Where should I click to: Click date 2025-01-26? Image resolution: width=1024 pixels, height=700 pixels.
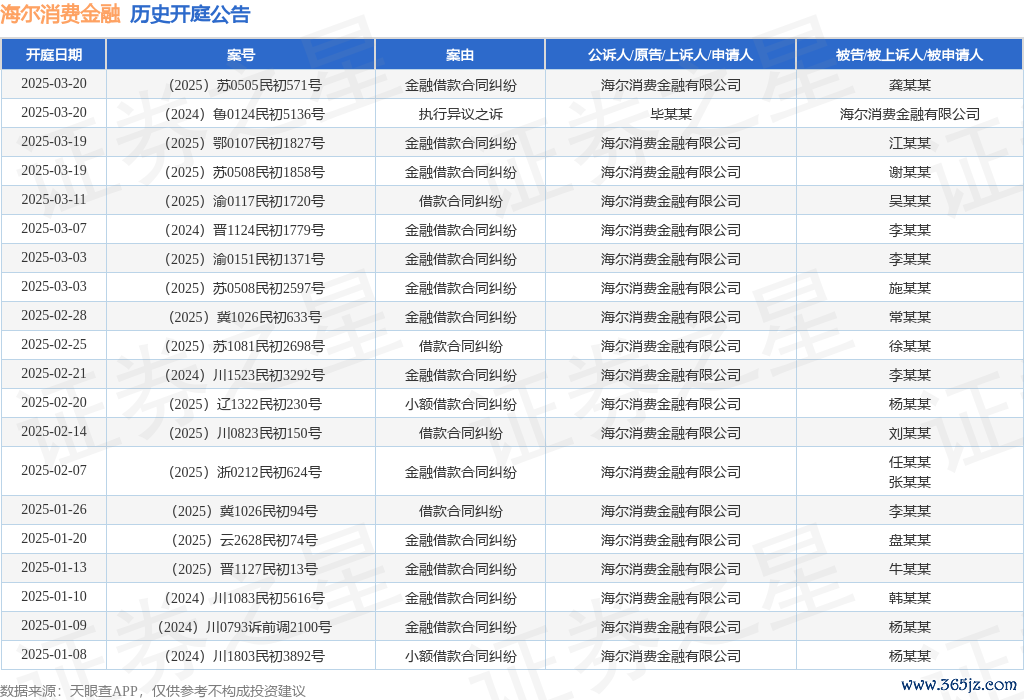(54, 509)
